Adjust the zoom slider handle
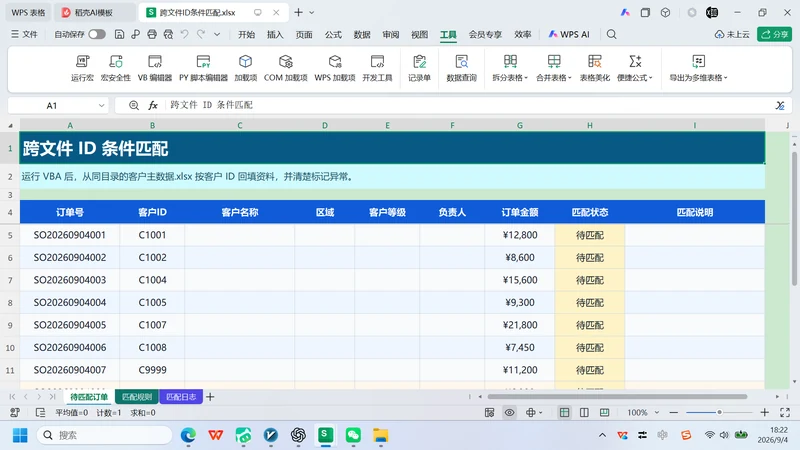The width and height of the screenshot is (800, 450). point(719,412)
